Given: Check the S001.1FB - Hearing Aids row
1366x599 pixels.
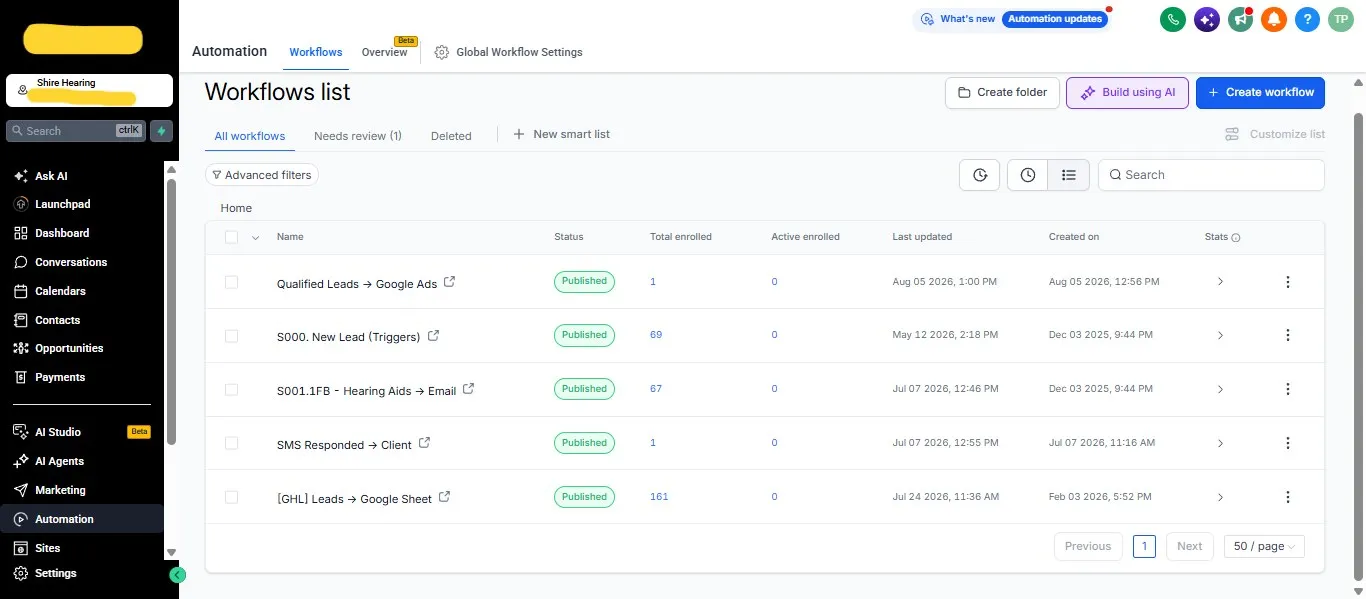Looking at the screenshot, I should tap(232, 389).
